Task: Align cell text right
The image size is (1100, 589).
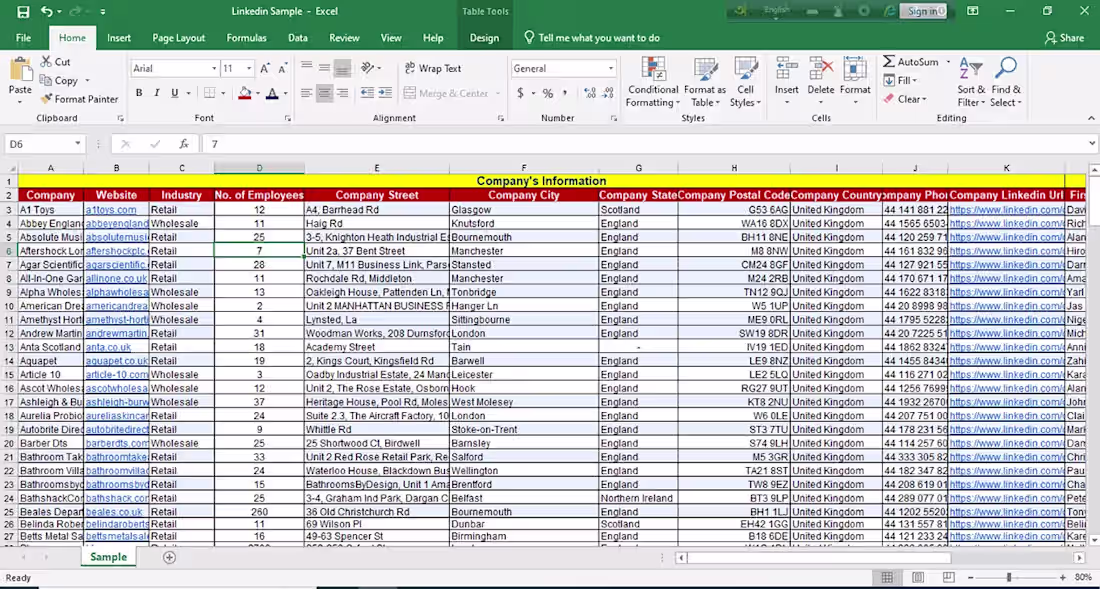Action: 342,93
